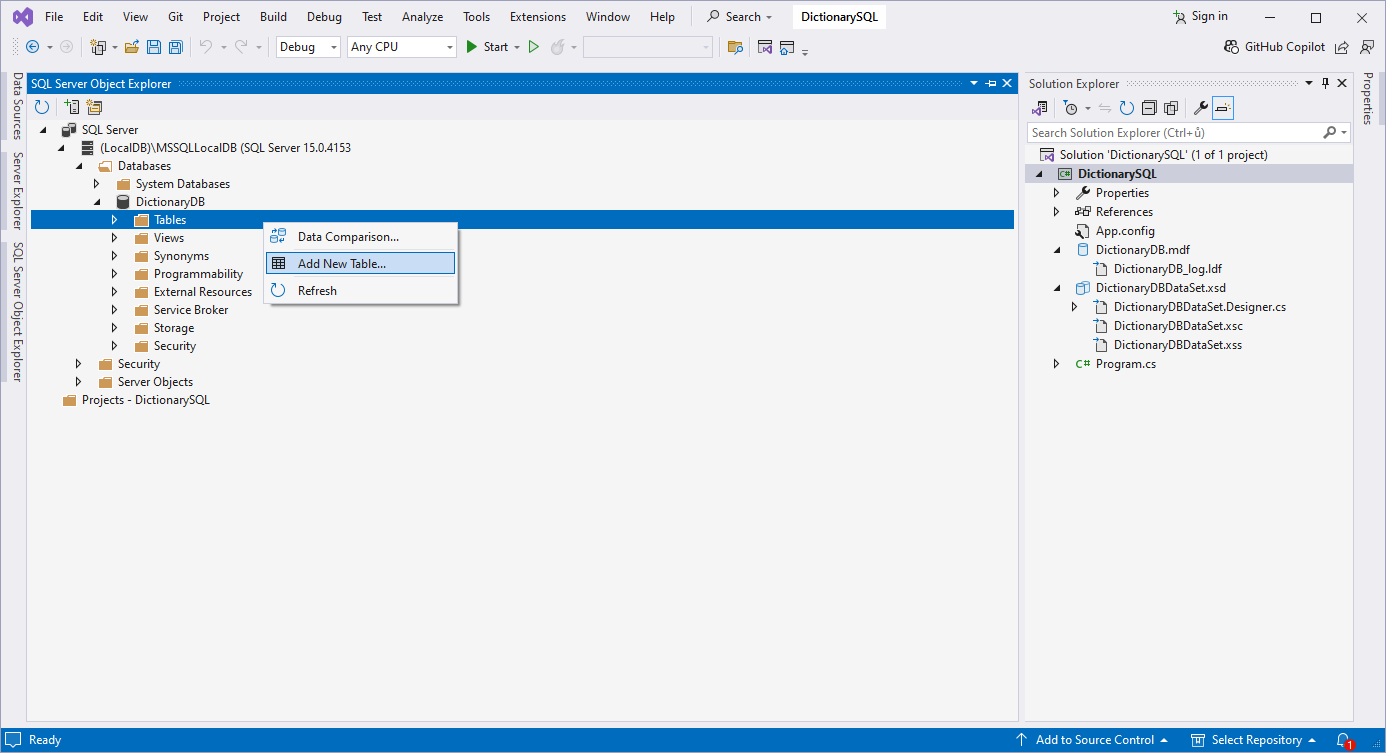Viewport: 1386px width, 753px height.
Task: Expand the Views folder node
Action: pos(114,238)
